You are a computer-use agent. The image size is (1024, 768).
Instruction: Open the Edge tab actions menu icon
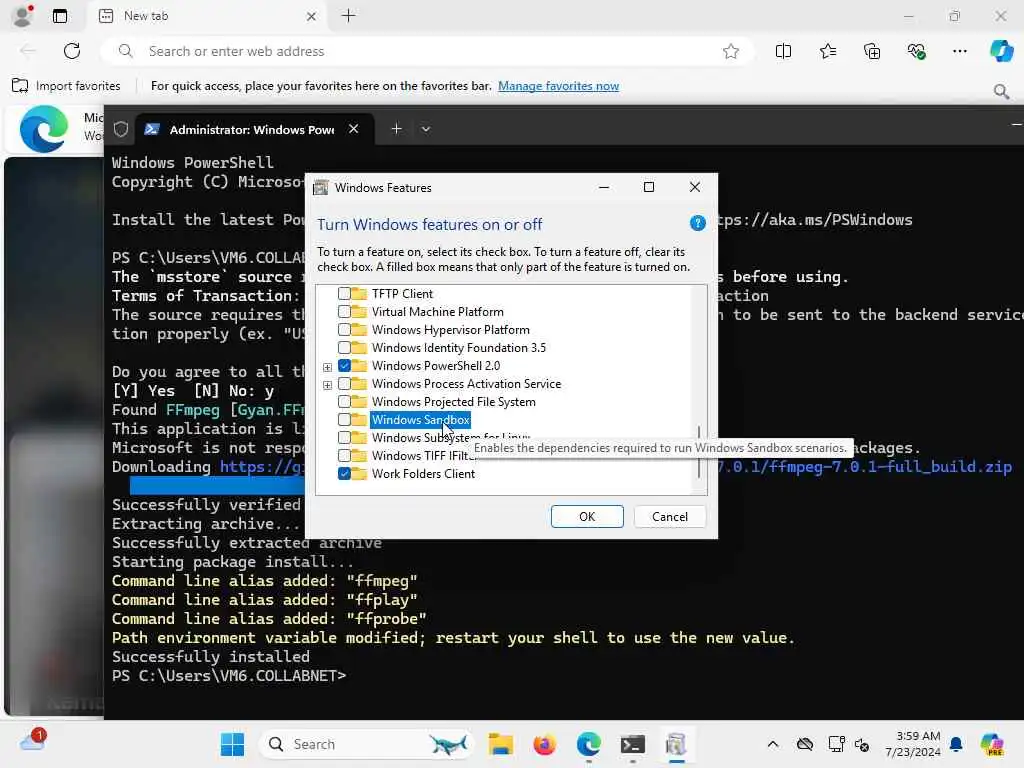tap(60, 16)
